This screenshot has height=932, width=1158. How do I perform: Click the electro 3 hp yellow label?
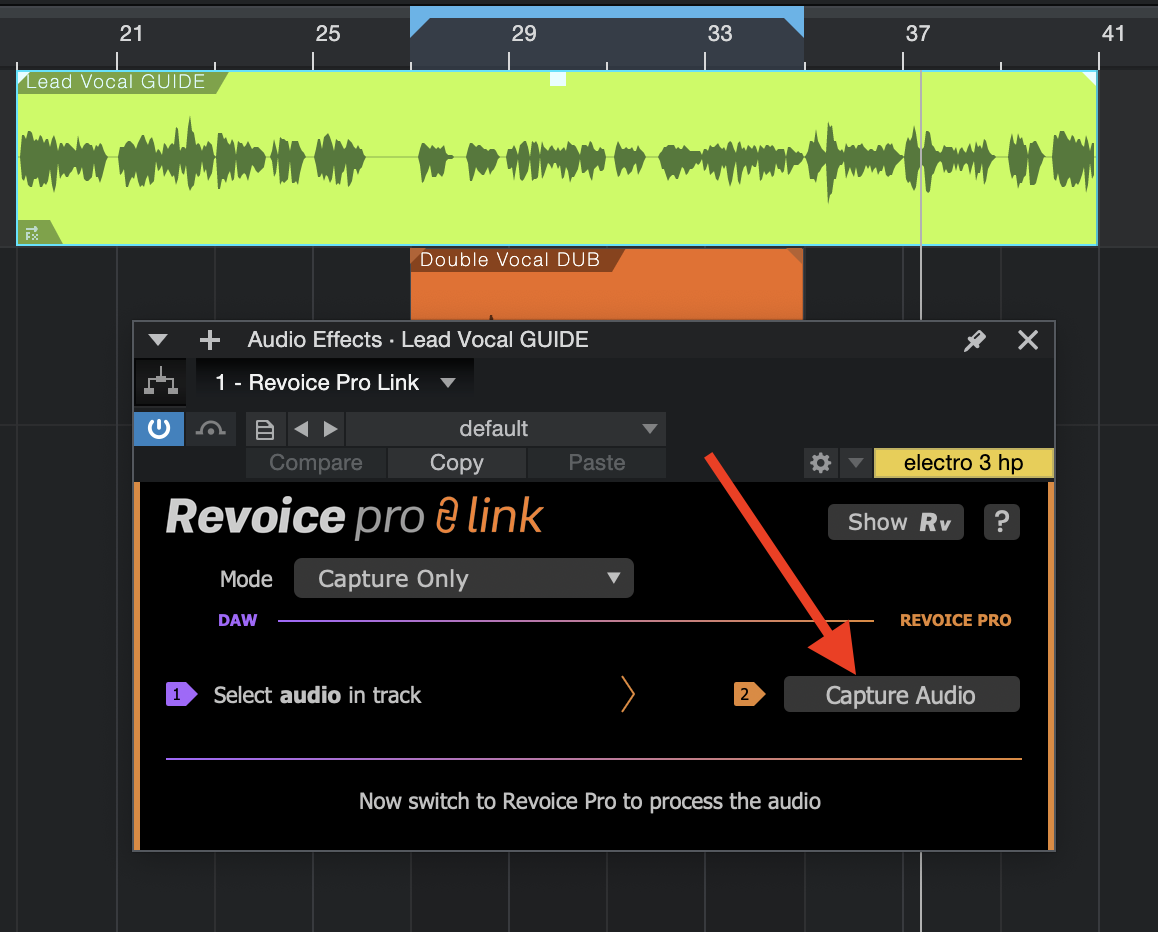point(962,463)
